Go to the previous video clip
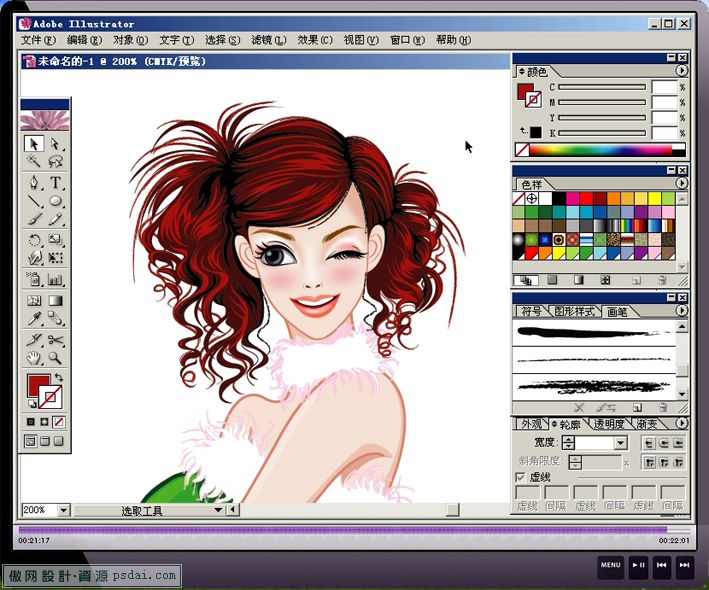Viewport: 709px width, 590px height. [x=662, y=567]
